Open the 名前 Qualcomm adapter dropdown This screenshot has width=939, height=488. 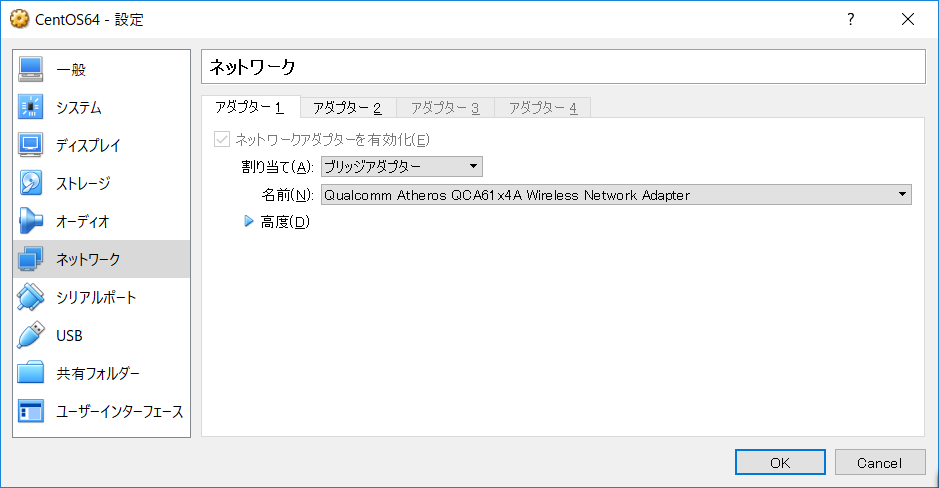pos(616,195)
